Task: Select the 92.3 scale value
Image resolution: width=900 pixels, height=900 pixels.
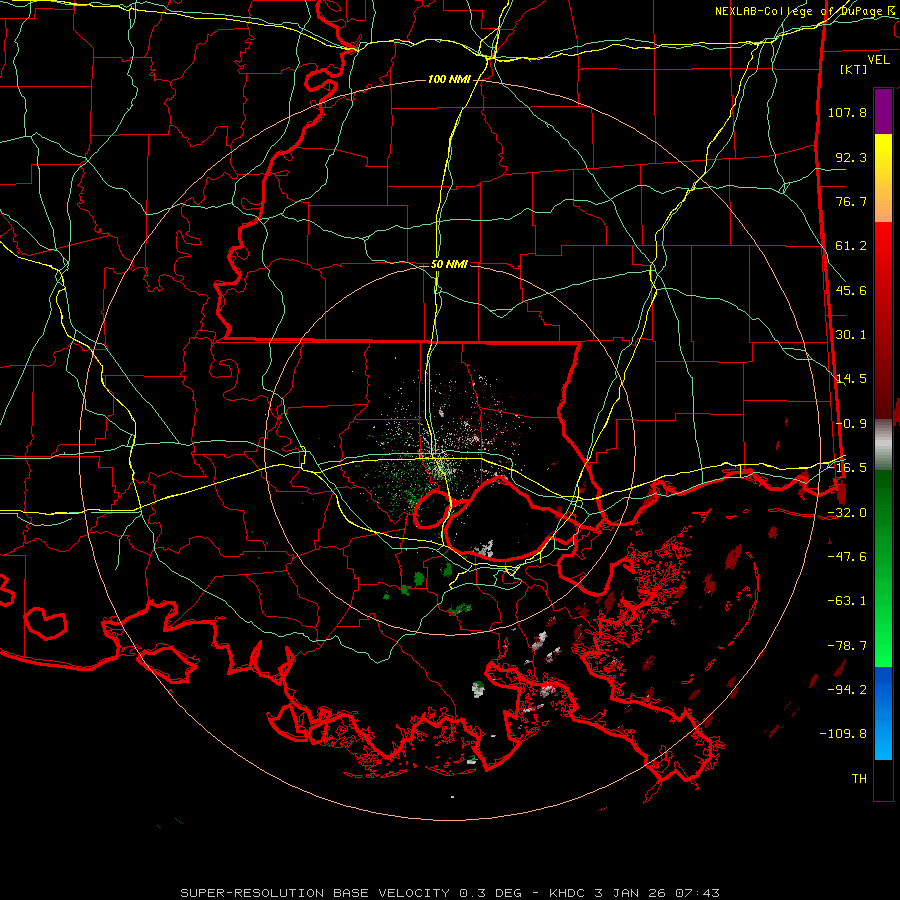Action: (851, 157)
